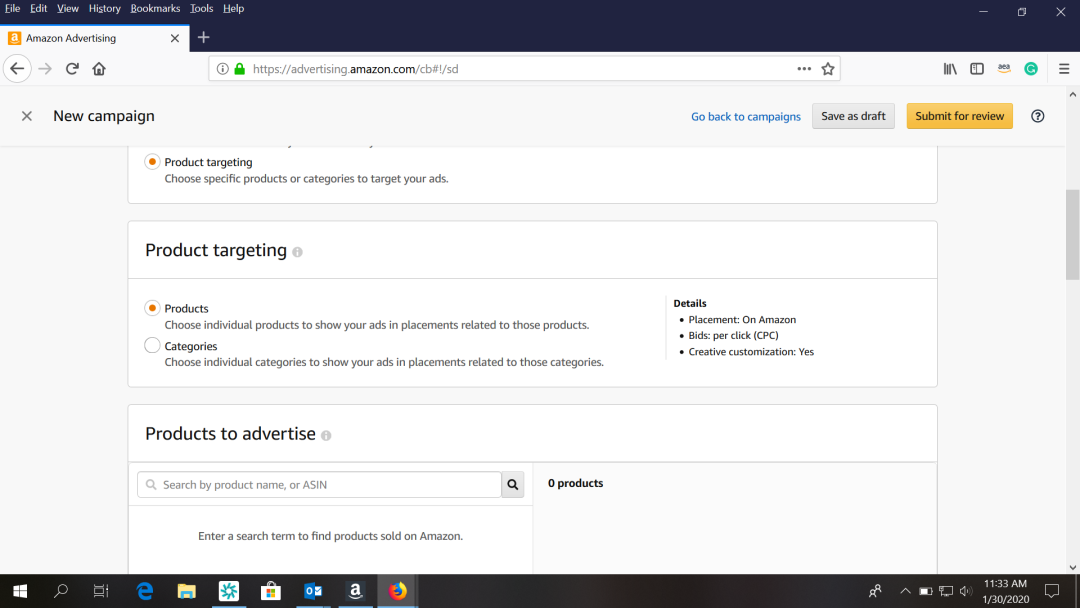1080x608 pixels.
Task: Open the Amazon app in the taskbar
Action: click(355, 591)
